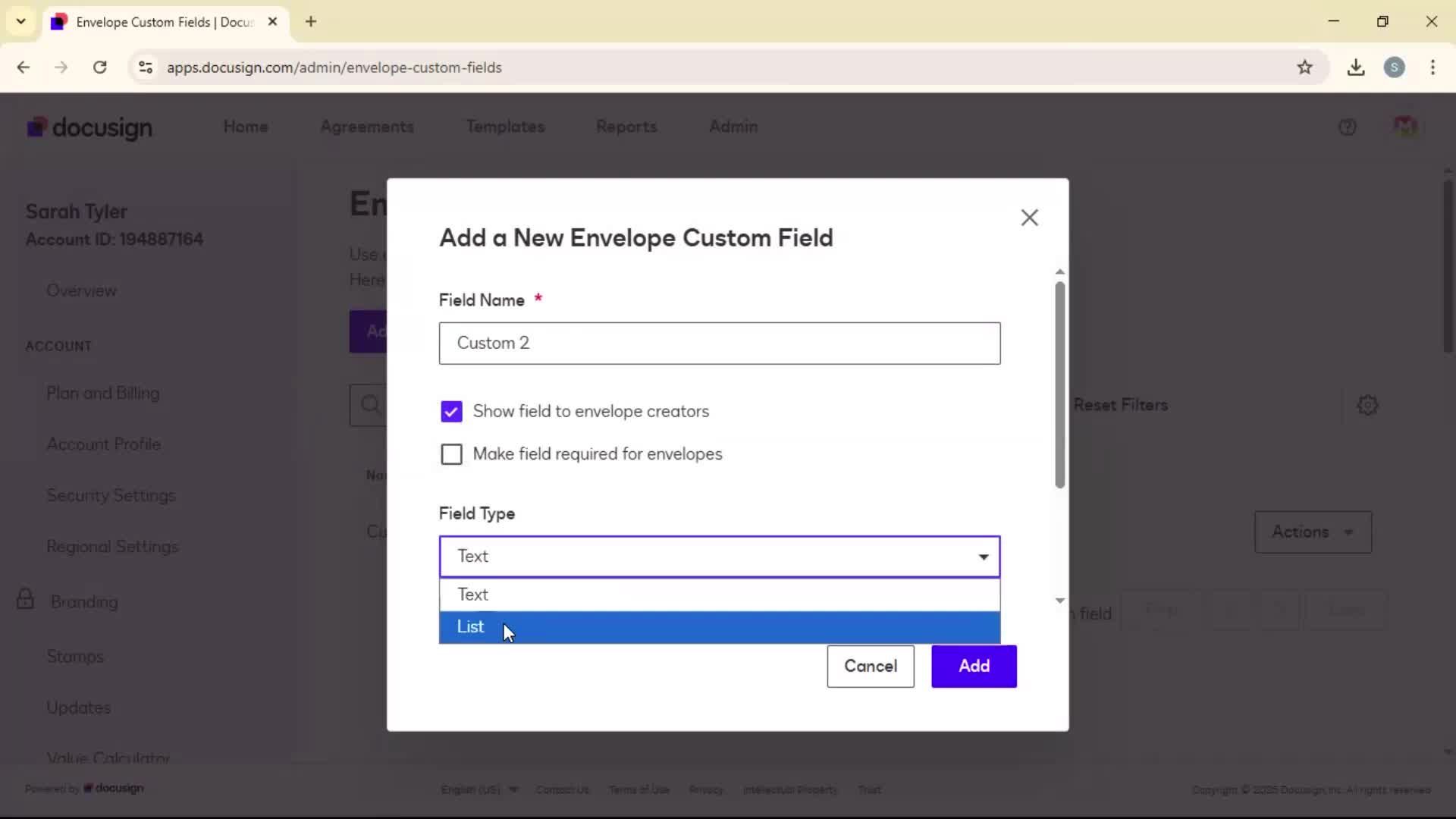Select the List option in dropdown
Viewport: 1456px width, 819px height.
719,627
